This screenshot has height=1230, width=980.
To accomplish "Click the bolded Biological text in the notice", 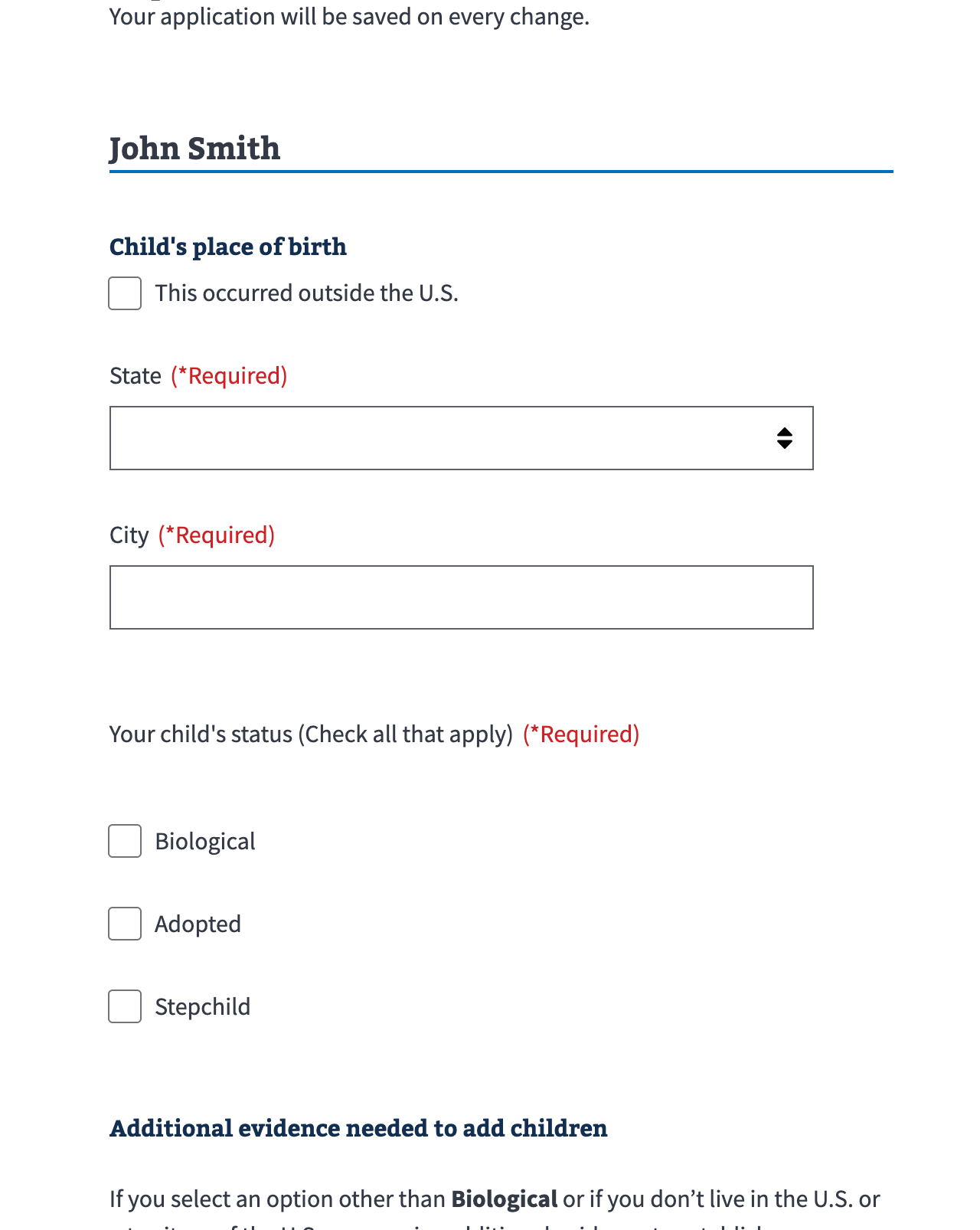I will click(x=505, y=1199).
